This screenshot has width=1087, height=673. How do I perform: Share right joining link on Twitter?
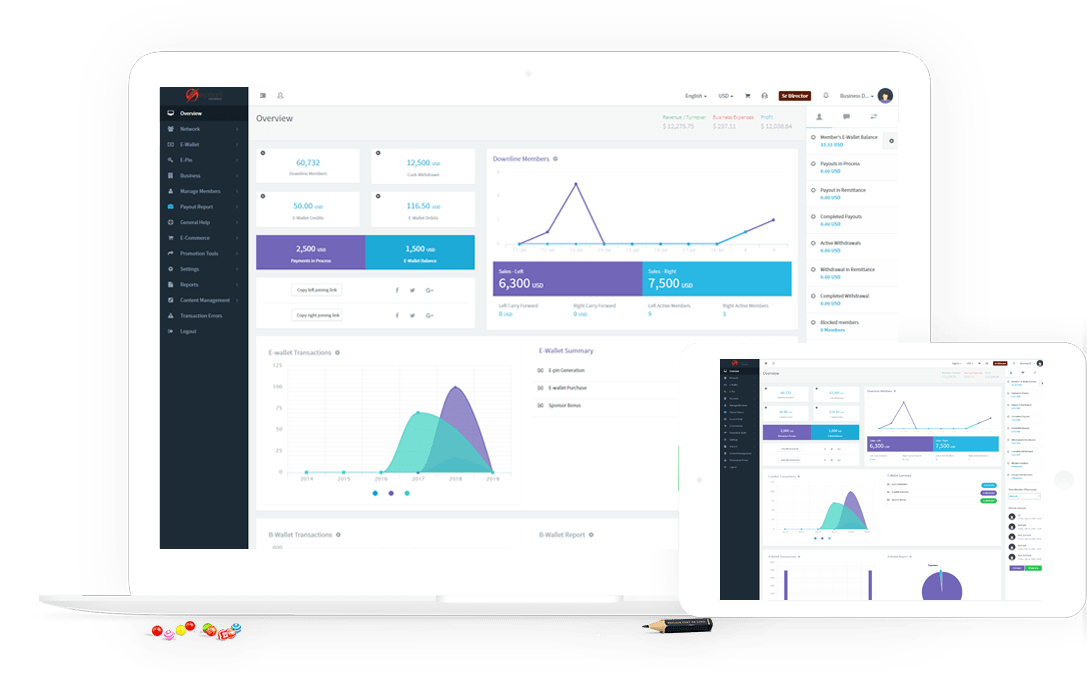[x=412, y=315]
